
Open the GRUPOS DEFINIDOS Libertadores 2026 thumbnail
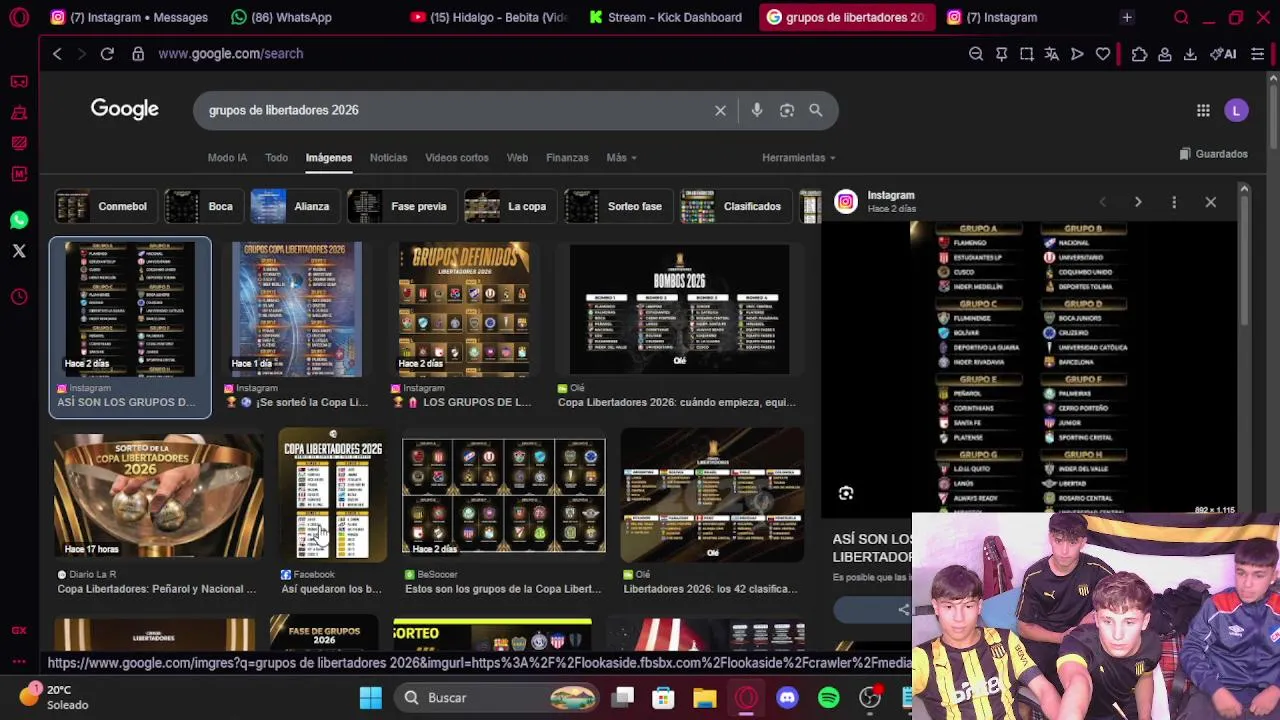coord(464,309)
